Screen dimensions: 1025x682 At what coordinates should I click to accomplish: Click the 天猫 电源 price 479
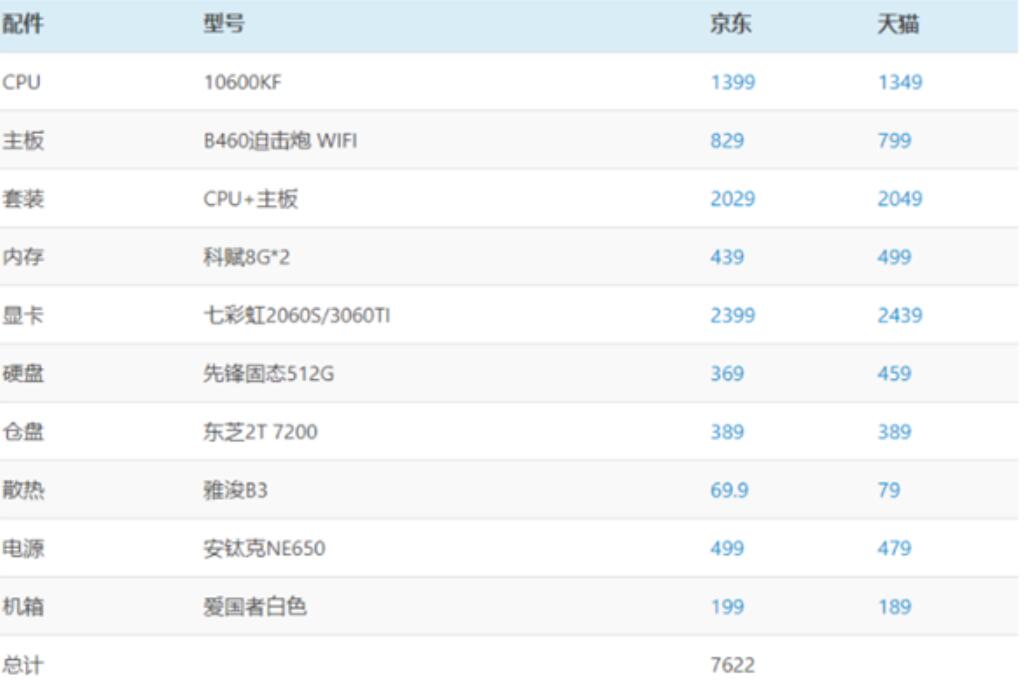pos(894,548)
